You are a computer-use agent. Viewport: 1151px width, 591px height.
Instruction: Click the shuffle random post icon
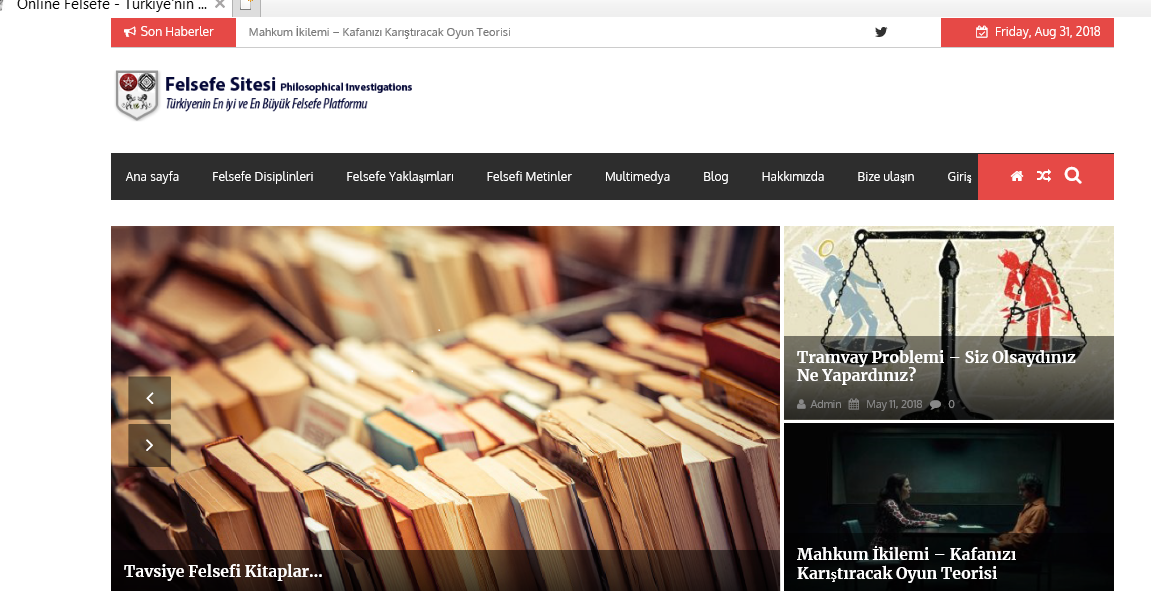pyautogui.click(x=1044, y=176)
